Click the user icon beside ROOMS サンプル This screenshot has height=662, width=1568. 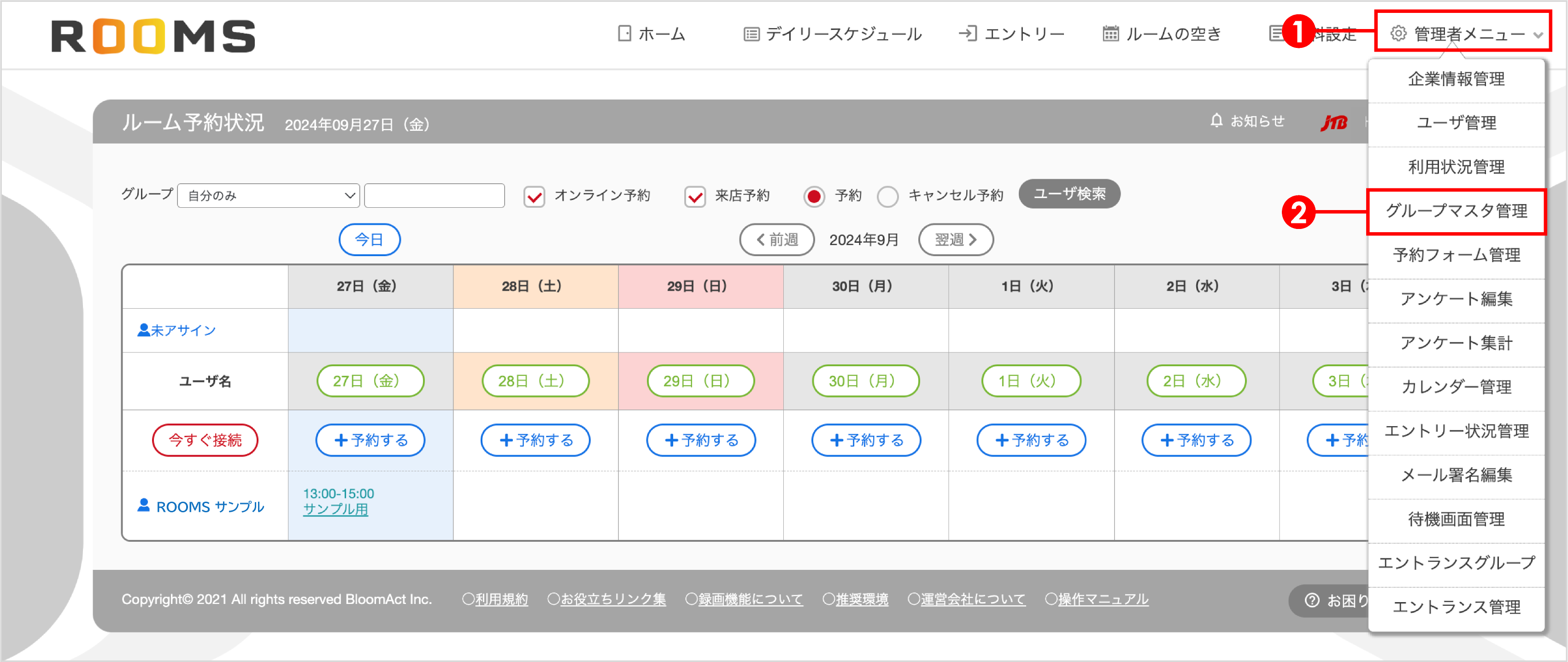(144, 506)
